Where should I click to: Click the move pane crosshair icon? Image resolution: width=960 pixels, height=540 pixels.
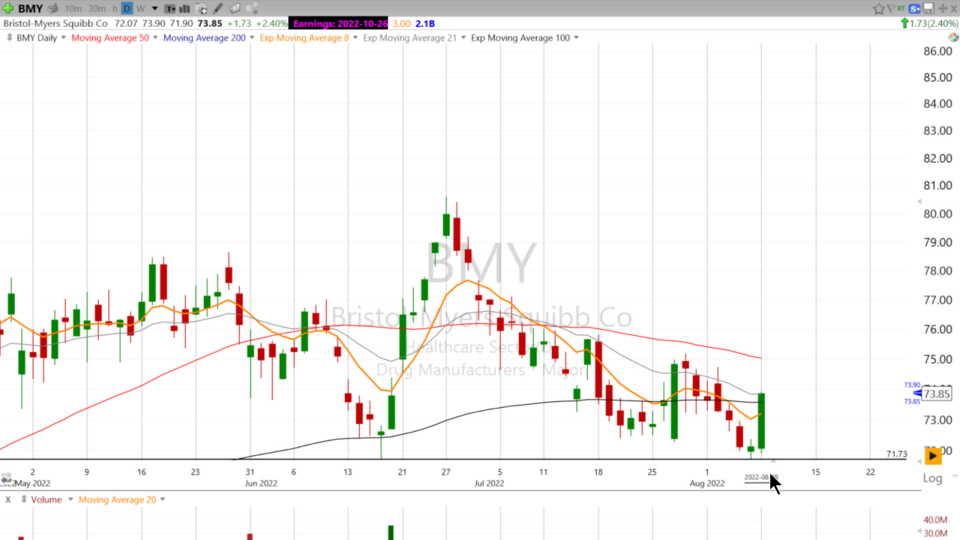[943, 9]
